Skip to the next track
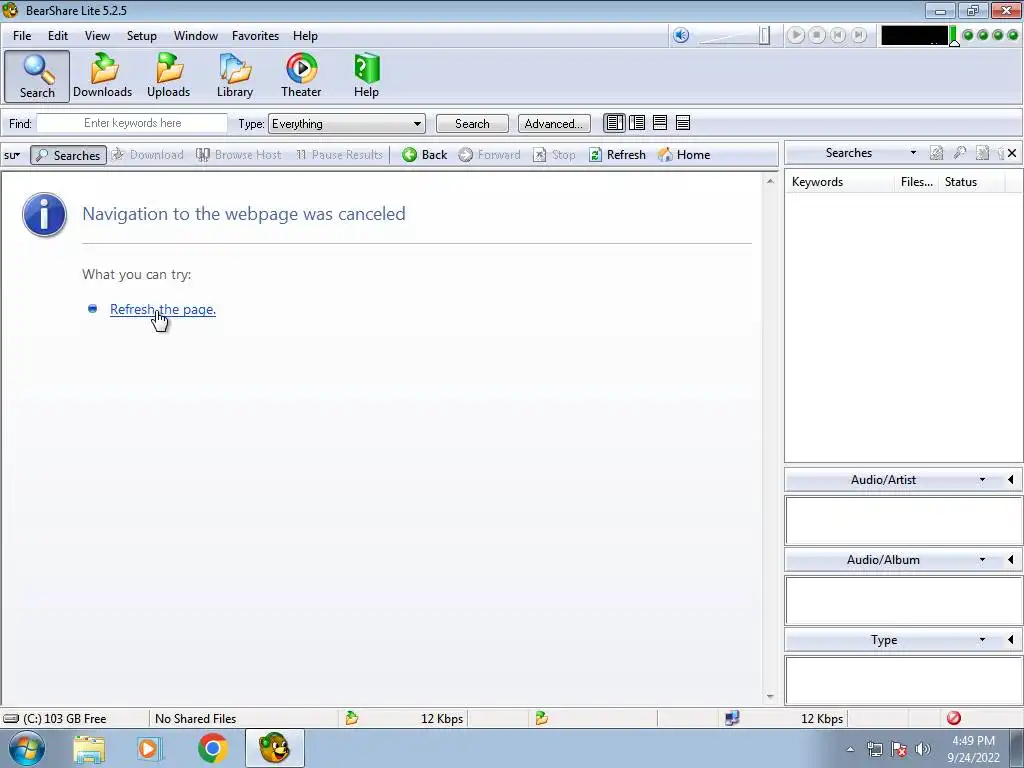This screenshot has width=1024, height=768. pyautogui.click(x=859, y=35)
